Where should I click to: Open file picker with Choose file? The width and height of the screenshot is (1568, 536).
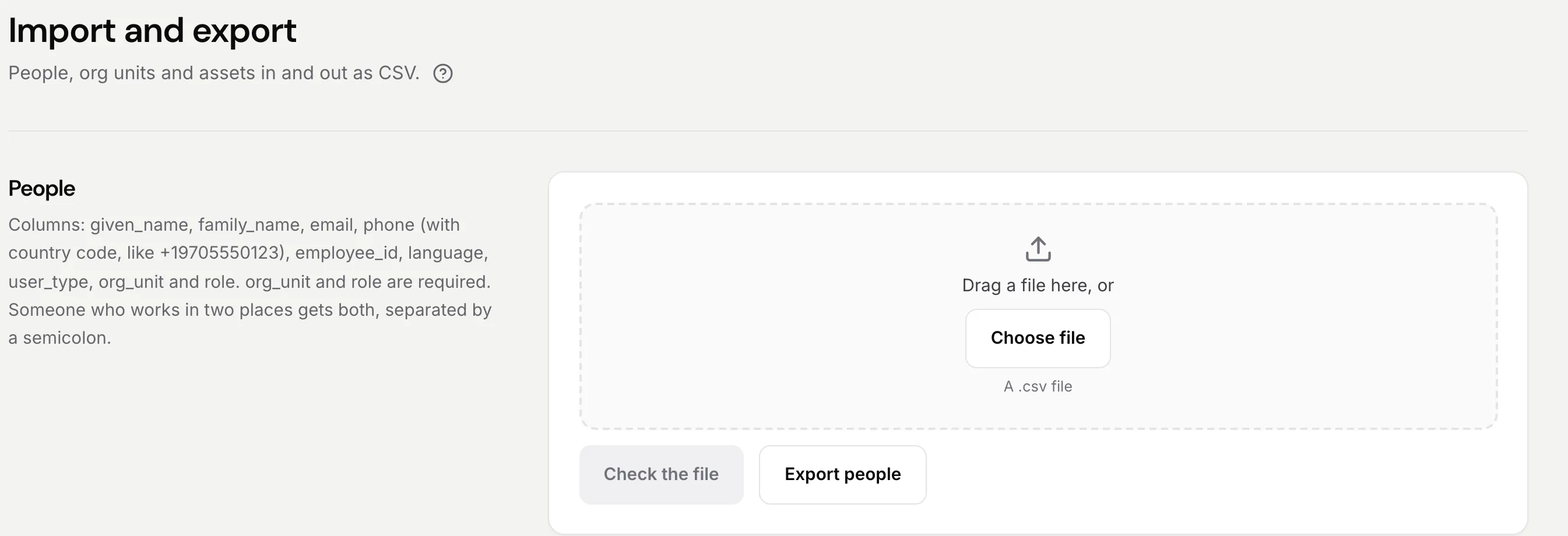(1038, 338)
